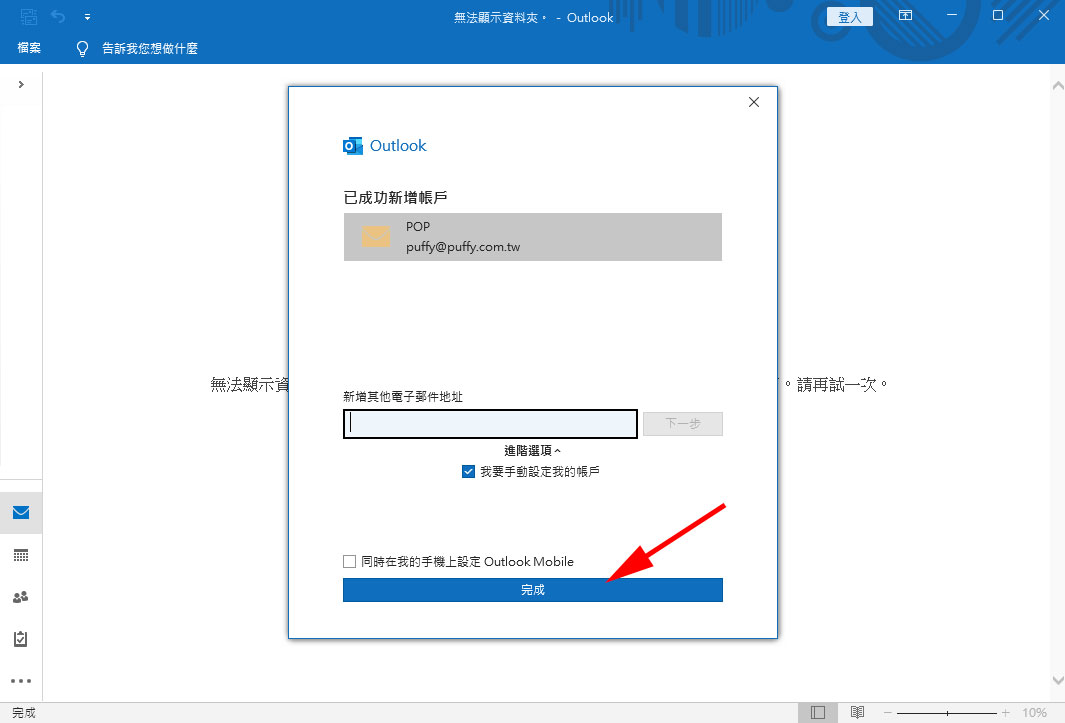
Task: Click the zoom slider track
Action: pos(947,713)
